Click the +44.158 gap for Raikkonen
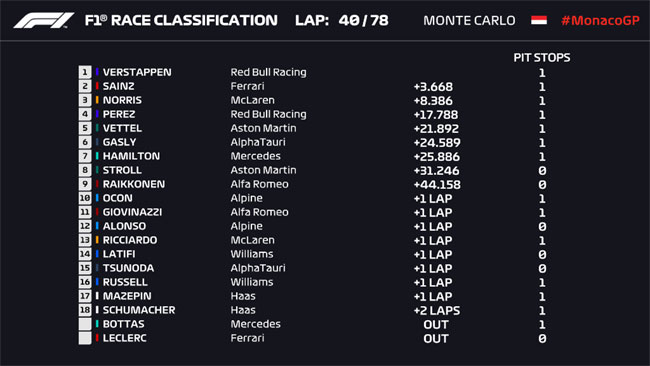This screenshot has width=650, height=366. pyautogui.click(x=437, y=184)
